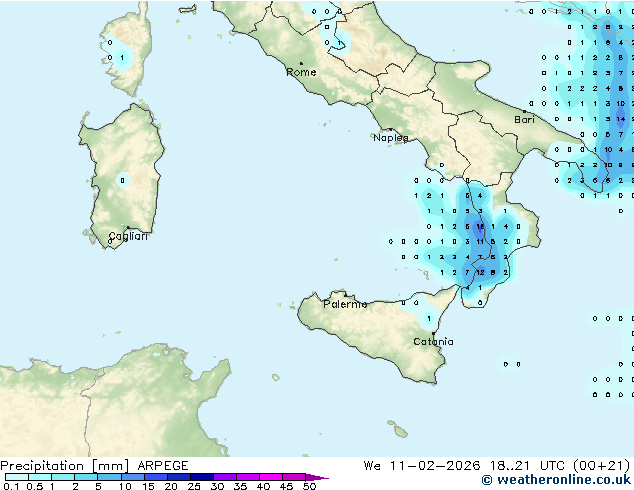Click the 10 mm legend scale label
The height and width of the screenshot is (490, 634).
(x=125, y=487)
